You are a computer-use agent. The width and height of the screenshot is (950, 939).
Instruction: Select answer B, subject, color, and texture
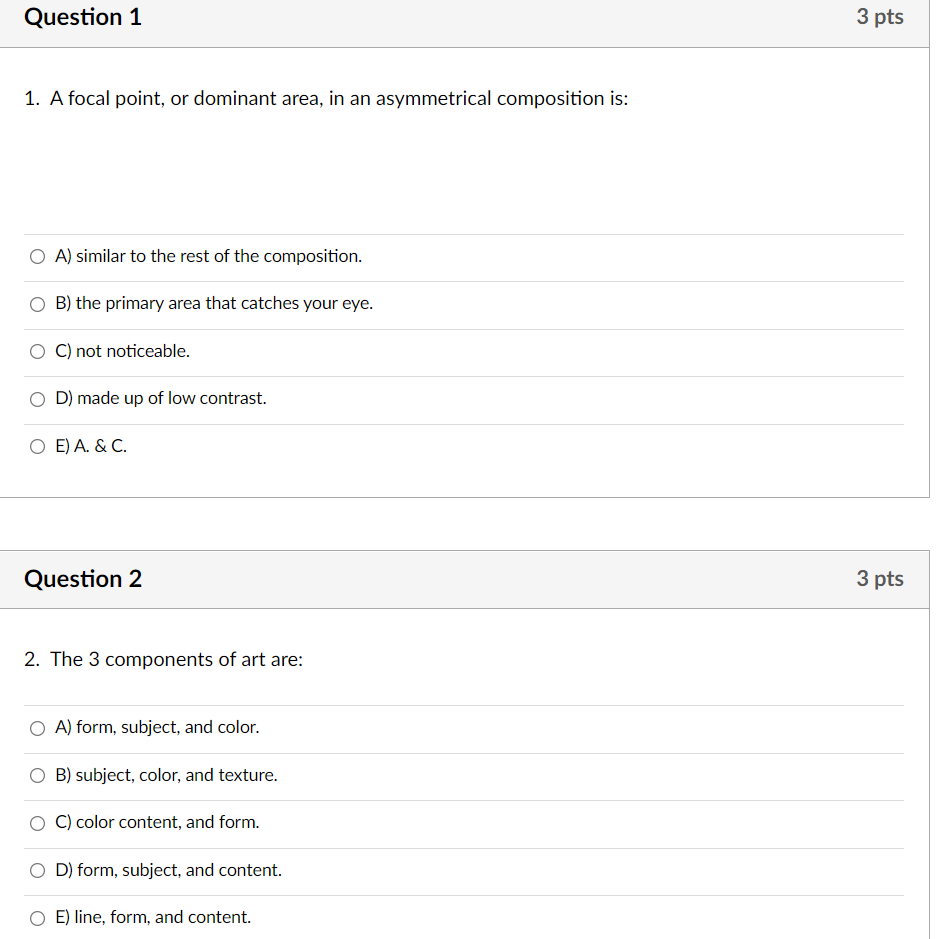(x=167, y=775)
